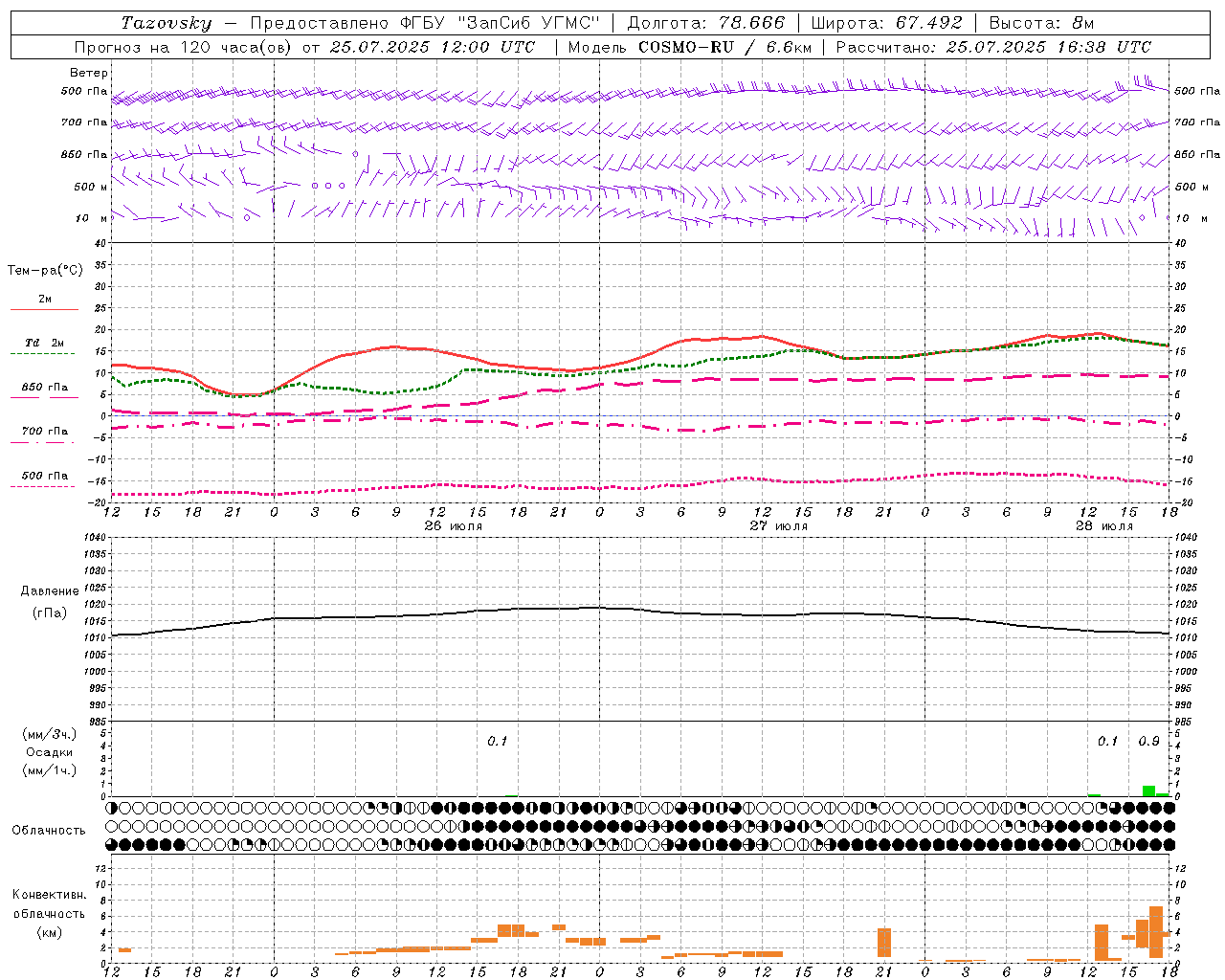Click the '27 июля' date label
Viewport: 1225px width, 980px height.
[x=779, y=526]
